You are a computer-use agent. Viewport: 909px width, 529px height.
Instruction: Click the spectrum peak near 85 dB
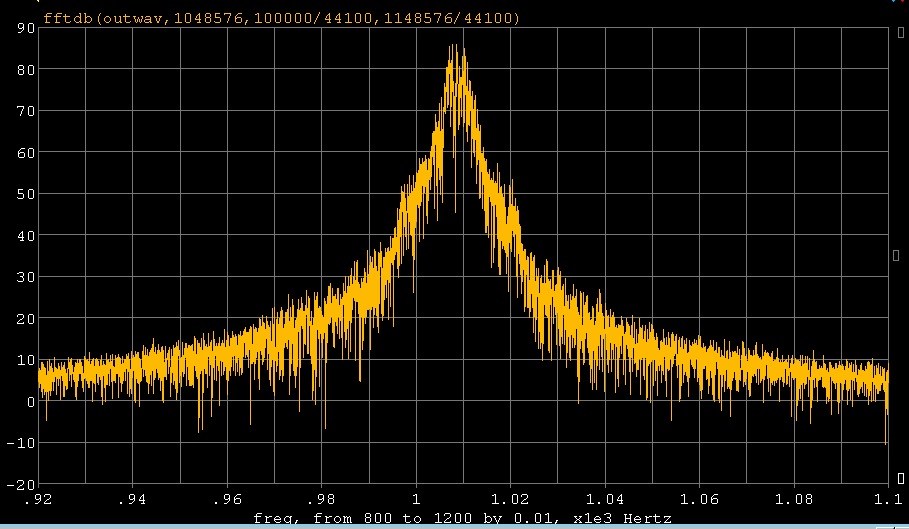pos(455,46)
